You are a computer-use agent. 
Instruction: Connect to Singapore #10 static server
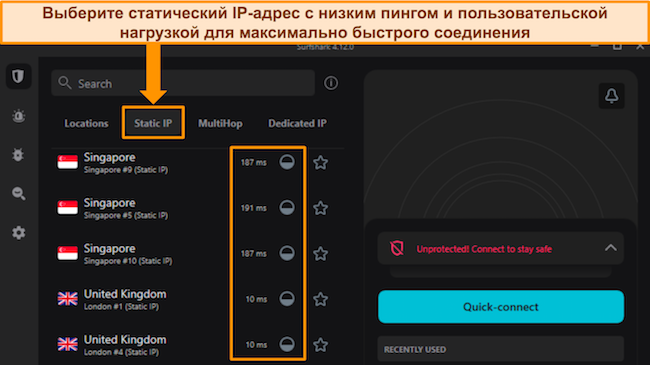[x=141, y=254]
